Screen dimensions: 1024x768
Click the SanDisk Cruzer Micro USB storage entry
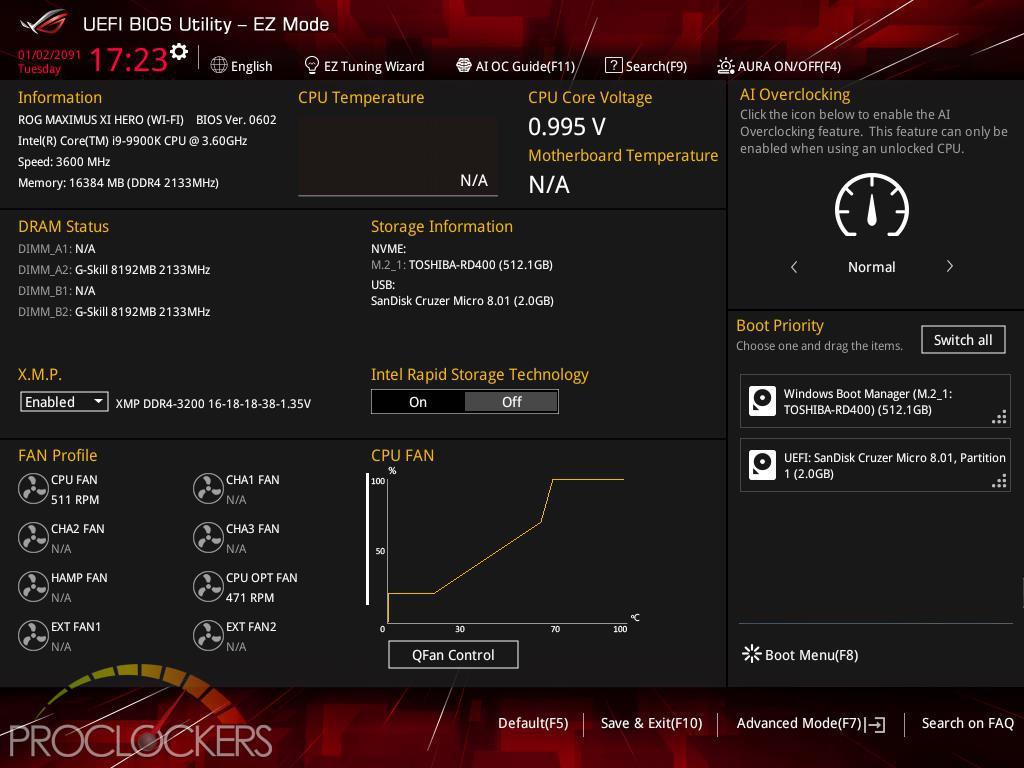tap(462, 300)
